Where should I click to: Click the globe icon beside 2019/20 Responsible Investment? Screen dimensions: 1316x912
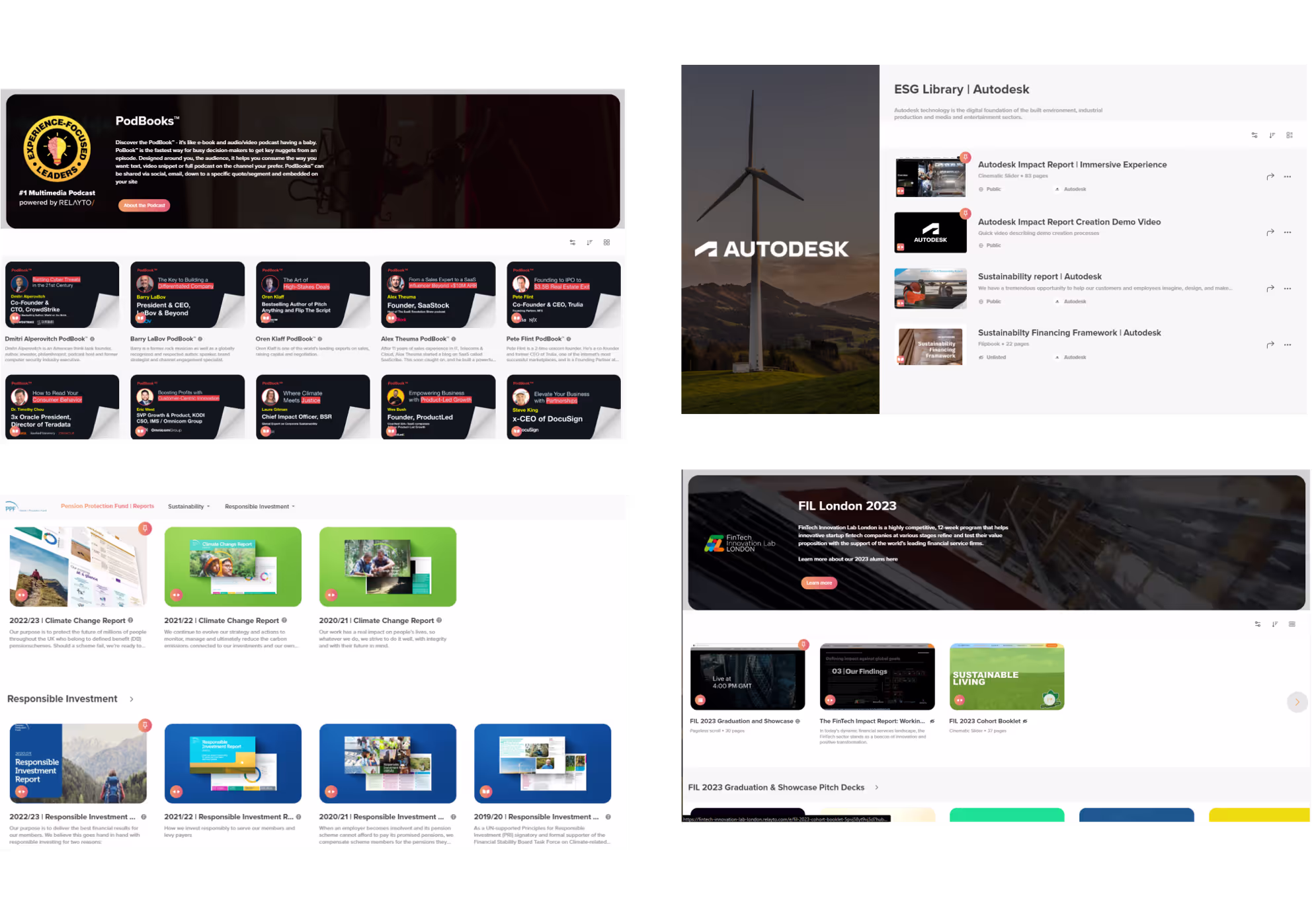pyautogui.click(x=608, y=817)
